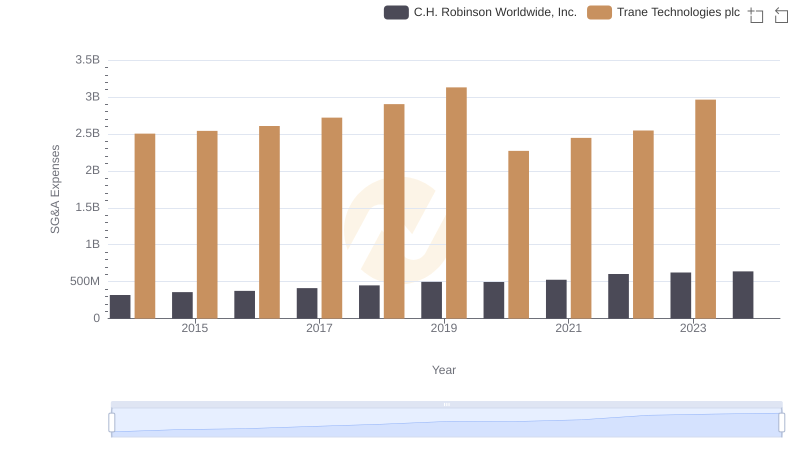The width and height of the screenshot is (800, 461).
Task: Toggle the C.H. Robinson Worldwide, Inc. series label
Action: [x=495, y=12]
